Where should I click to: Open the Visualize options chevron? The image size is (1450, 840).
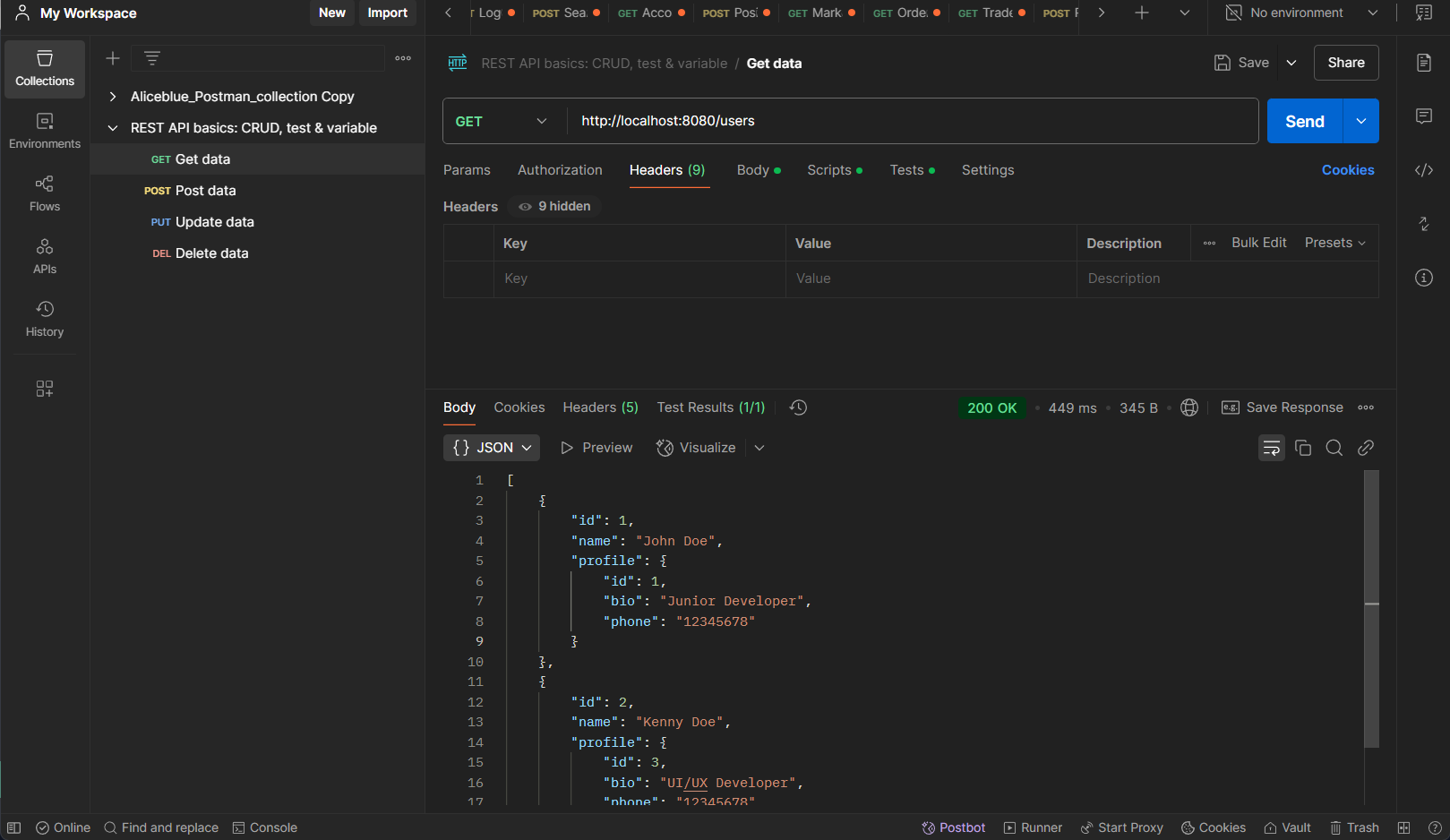click(759, 448)
